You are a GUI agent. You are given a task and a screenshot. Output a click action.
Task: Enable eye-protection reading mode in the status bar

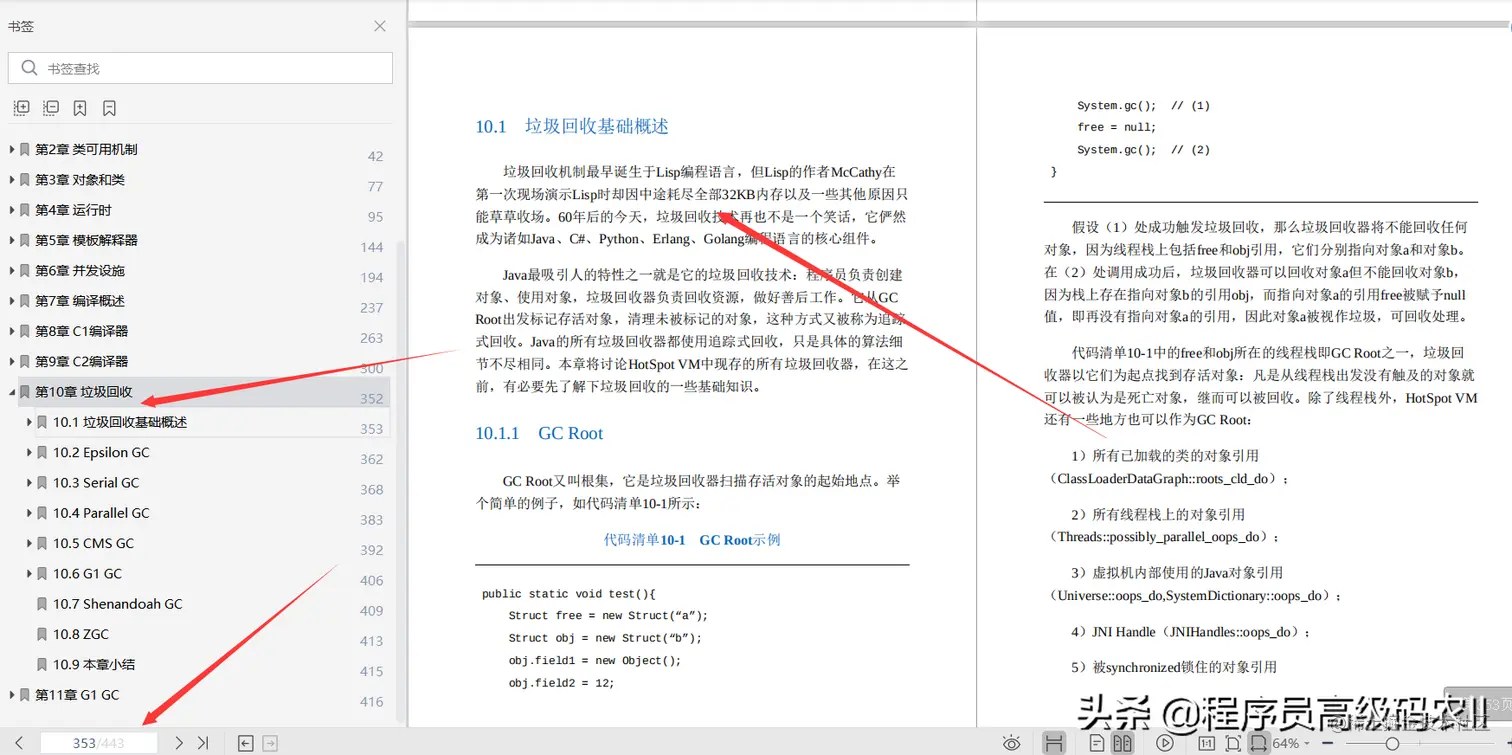click(1011, 744)
